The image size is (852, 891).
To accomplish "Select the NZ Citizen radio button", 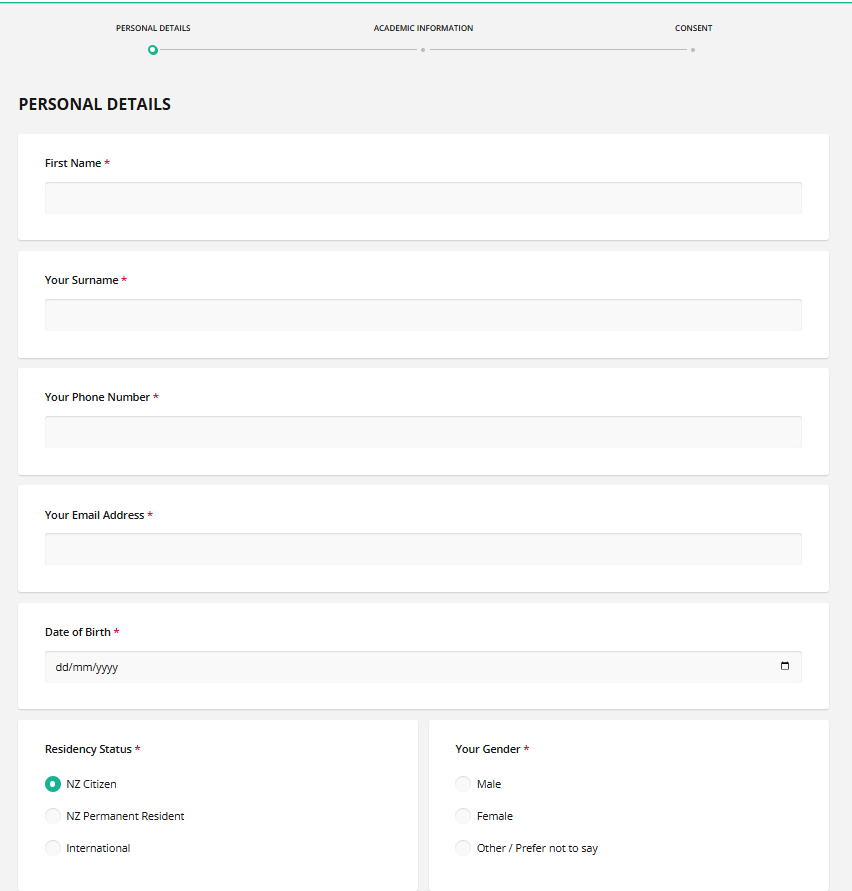I will 53,784.
